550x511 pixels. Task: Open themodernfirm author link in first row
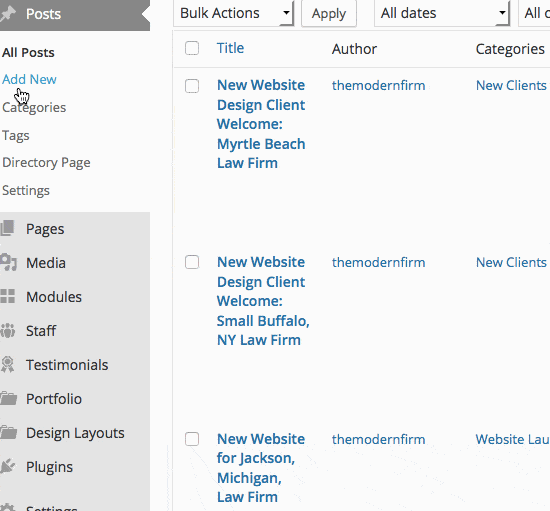[378, 85]
